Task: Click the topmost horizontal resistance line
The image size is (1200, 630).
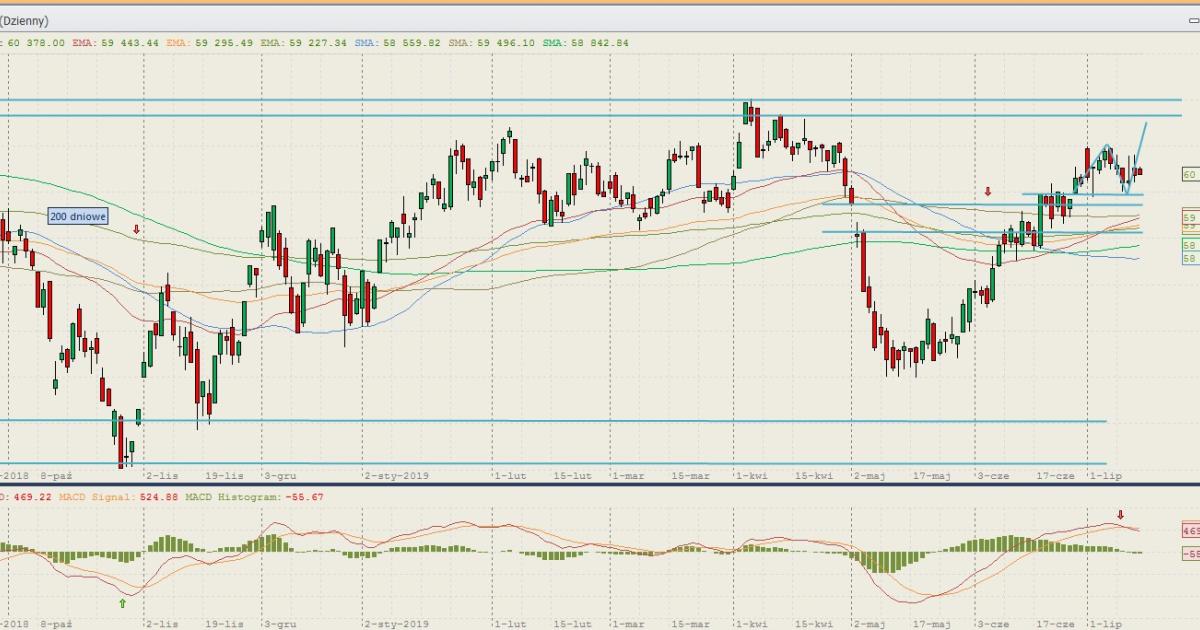Action: click(600, 100)
